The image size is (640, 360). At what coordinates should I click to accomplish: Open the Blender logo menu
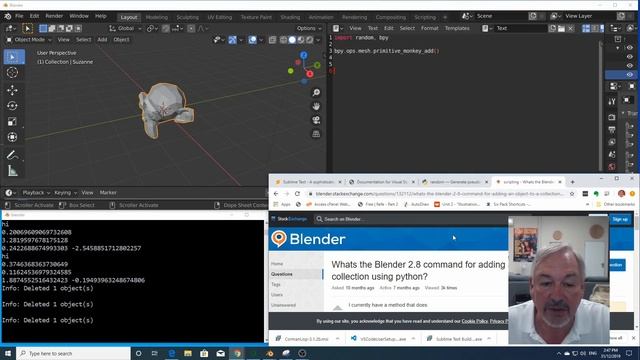[7, 16]
